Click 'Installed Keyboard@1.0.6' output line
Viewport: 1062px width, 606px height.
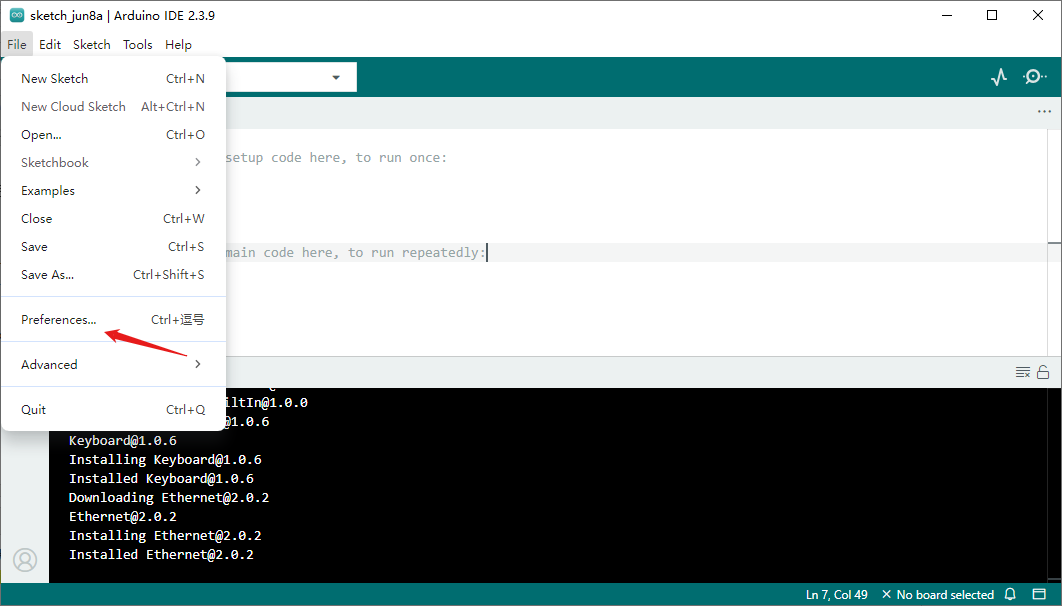tap(161, 479)
